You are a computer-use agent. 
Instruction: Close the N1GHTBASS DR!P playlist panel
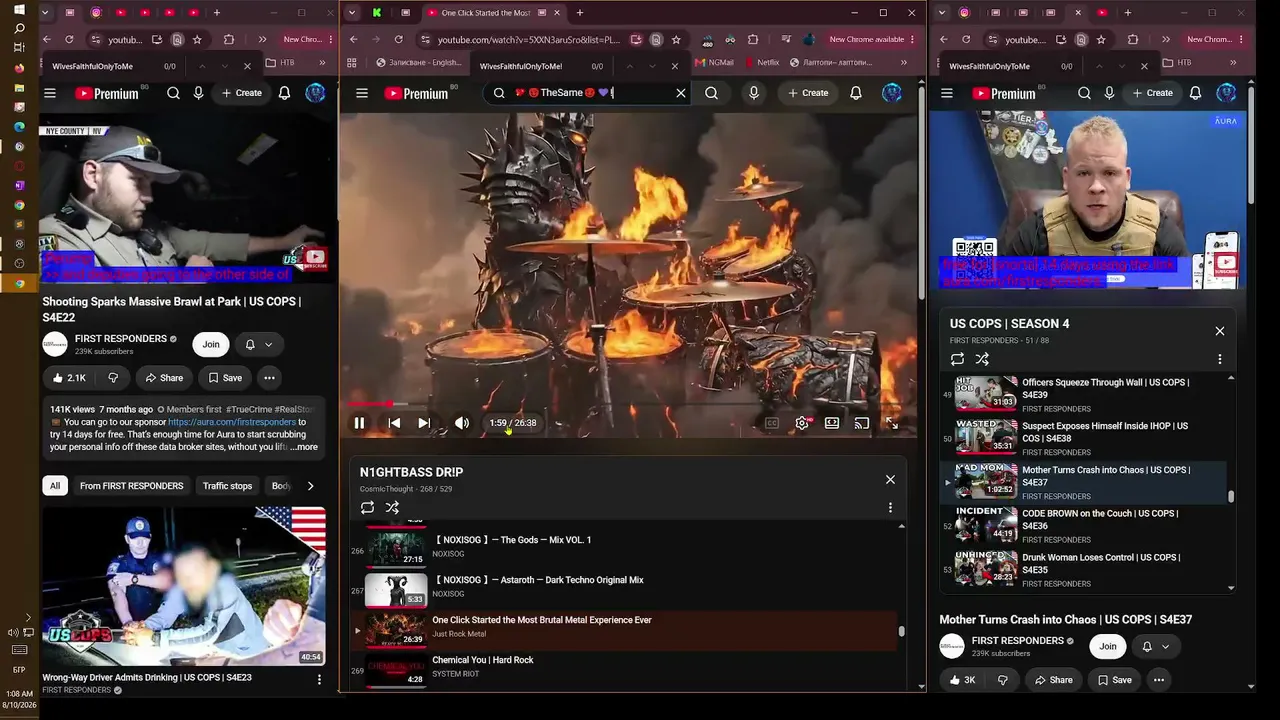(890, 479)
